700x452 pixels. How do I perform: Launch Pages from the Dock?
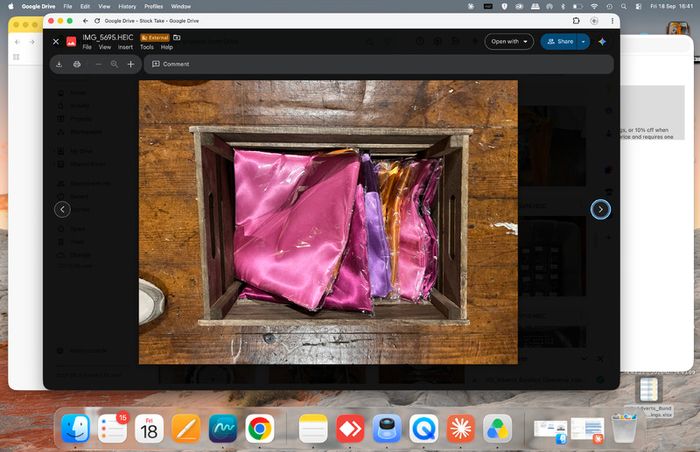tap(186, 428)
